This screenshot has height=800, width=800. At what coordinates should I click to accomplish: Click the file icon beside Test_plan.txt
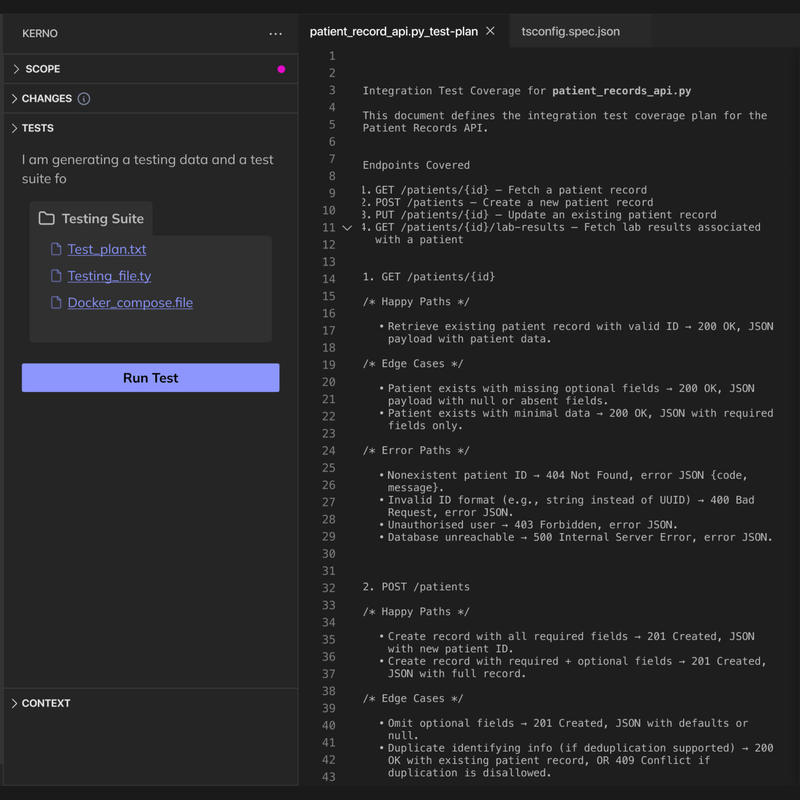pos(56,249)
